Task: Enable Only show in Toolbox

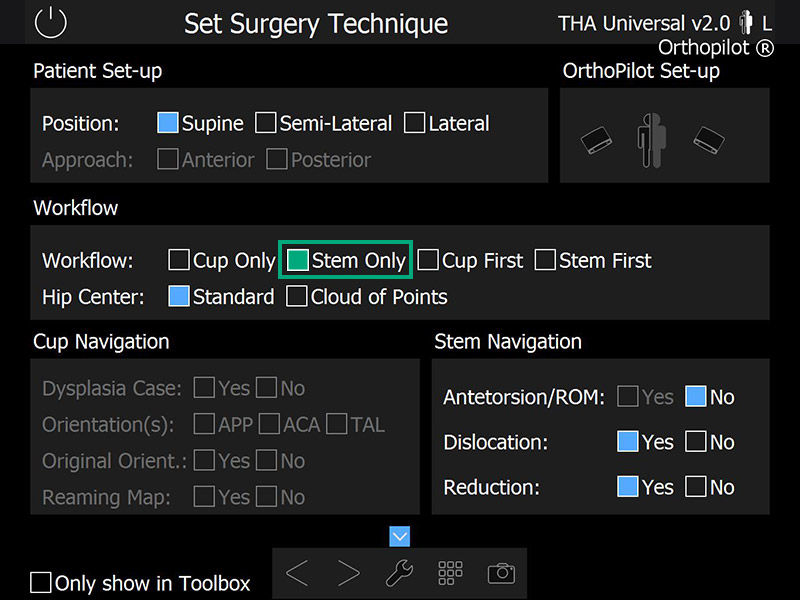Action: (41, 582)
